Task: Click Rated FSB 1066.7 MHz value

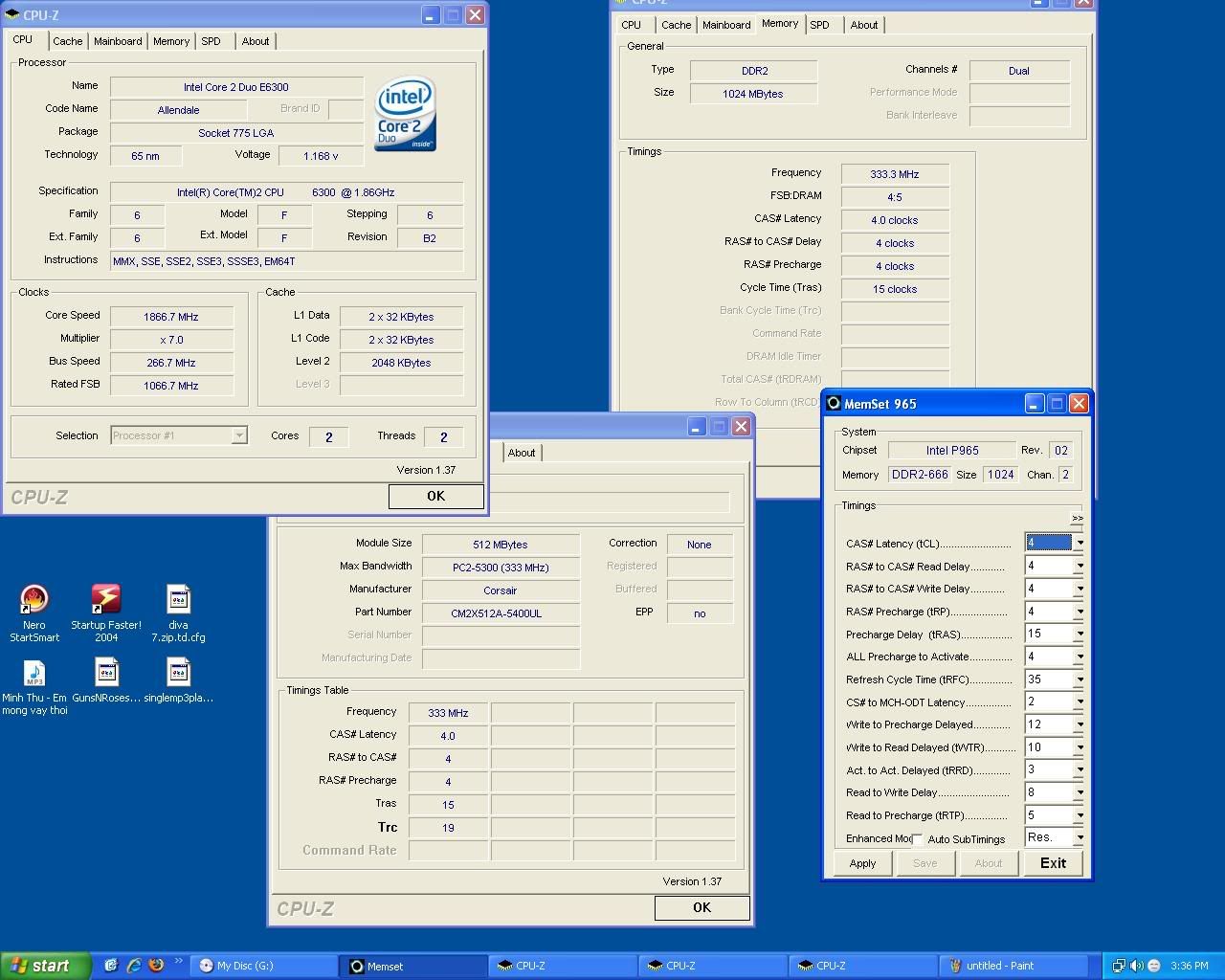Action: coord(172,386)
